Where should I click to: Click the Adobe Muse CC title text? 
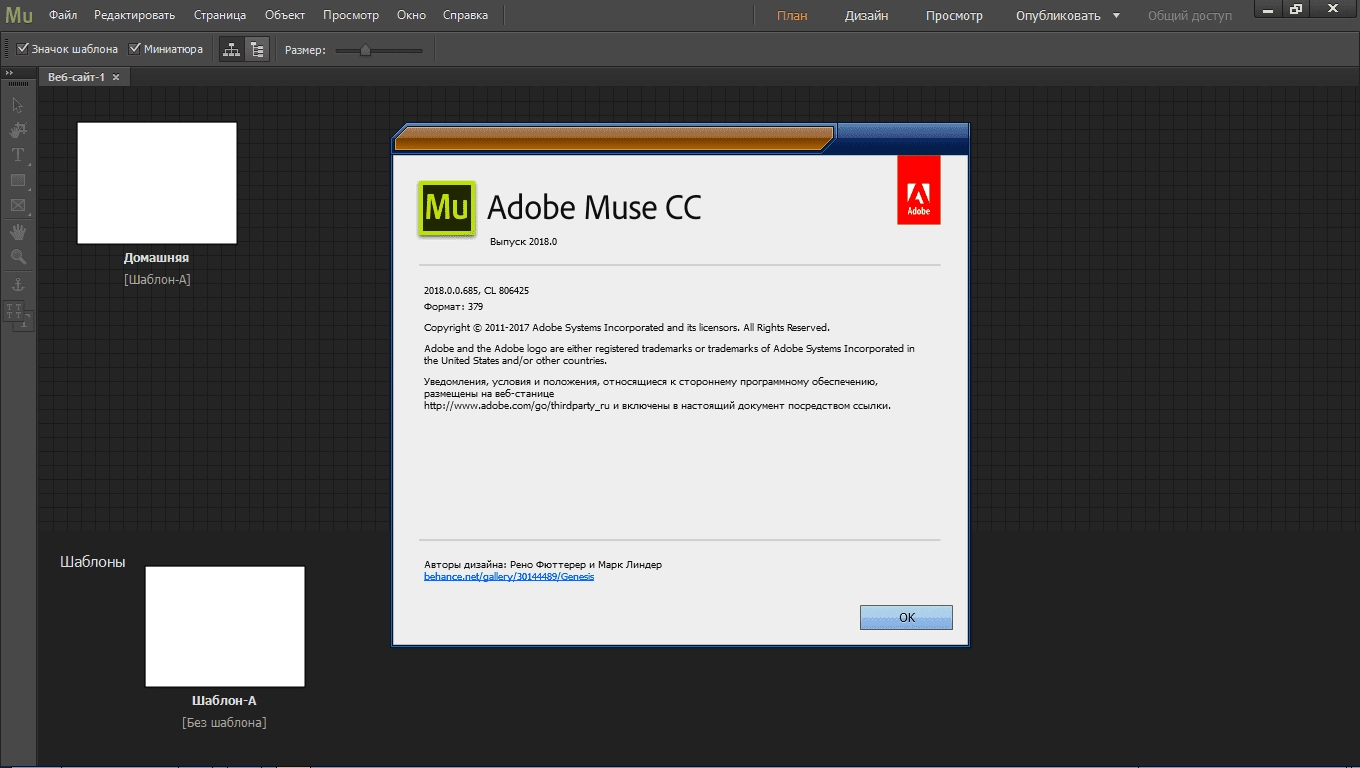point(594,208)
